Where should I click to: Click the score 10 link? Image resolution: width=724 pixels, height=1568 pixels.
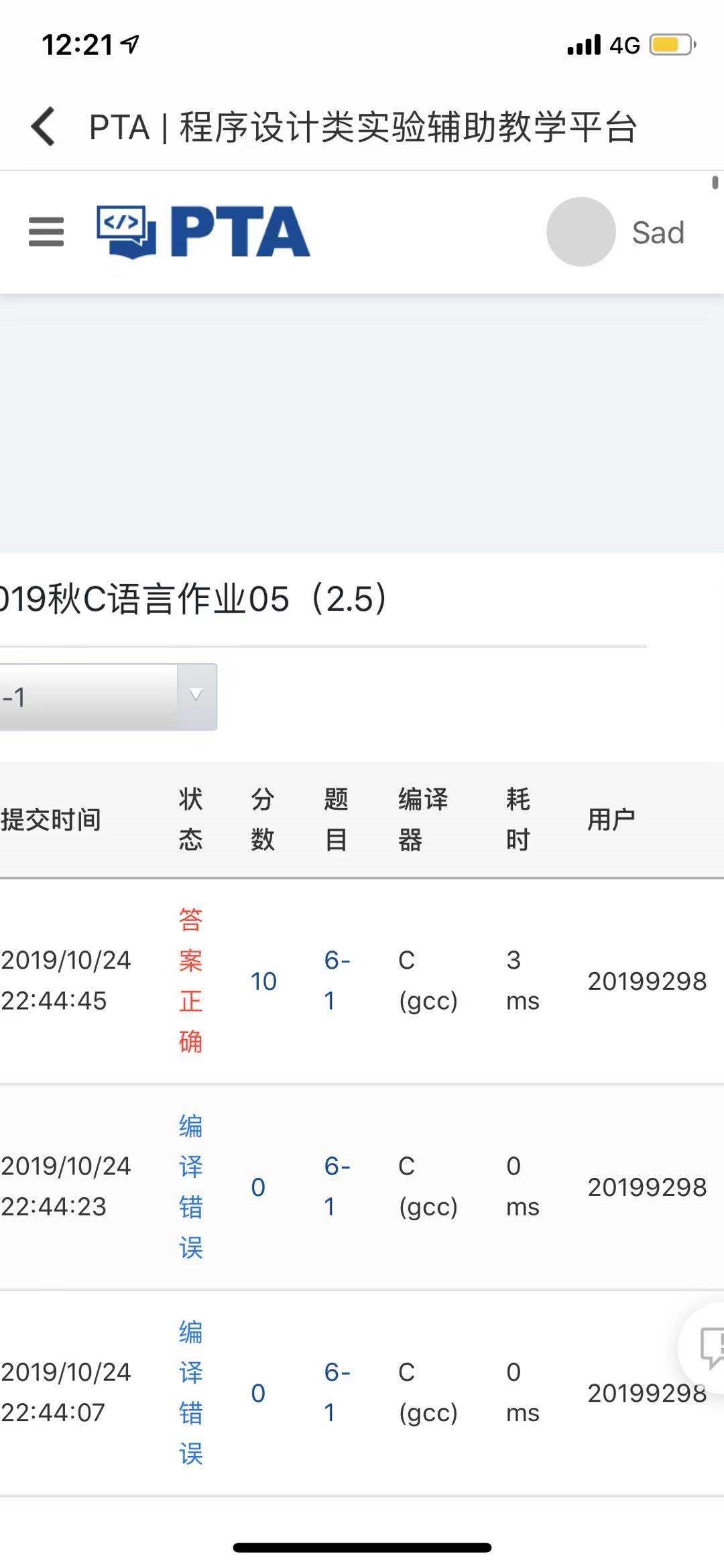coord(263,981)
